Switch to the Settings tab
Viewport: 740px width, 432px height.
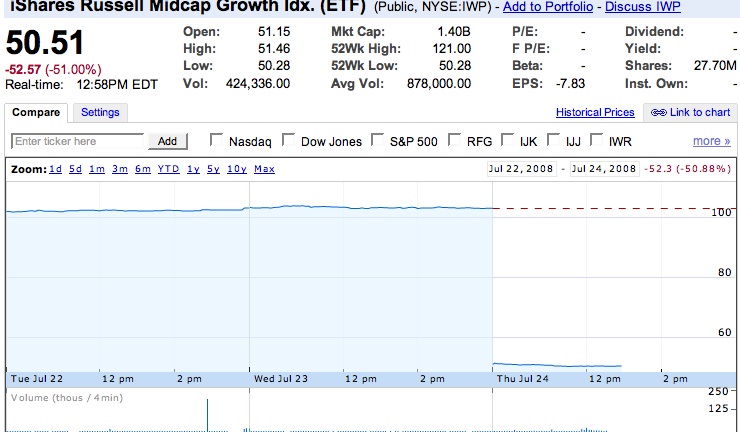pyautogui.click(x=100, y=113)
